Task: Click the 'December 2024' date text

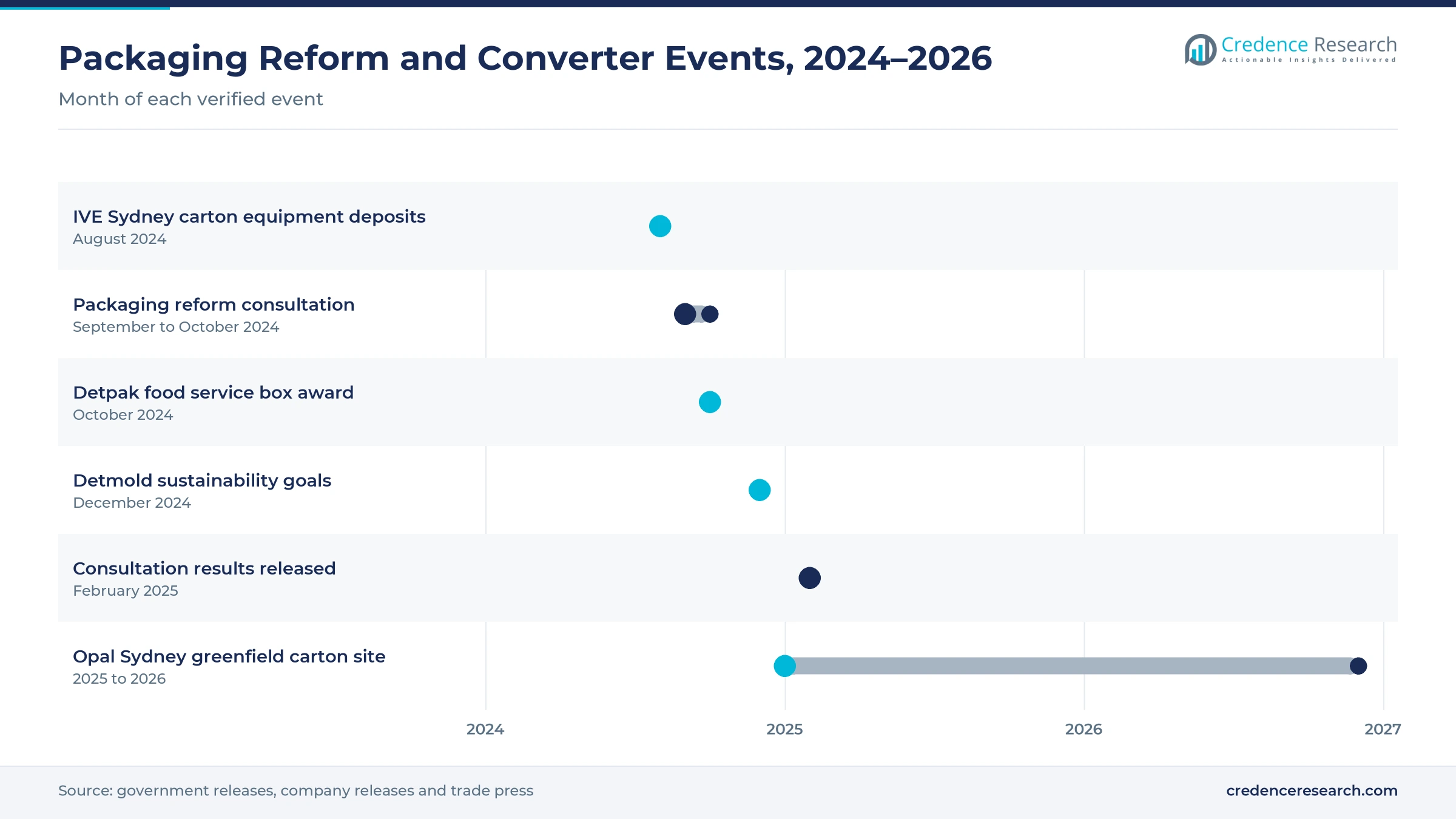Action: tap(132, 503)
